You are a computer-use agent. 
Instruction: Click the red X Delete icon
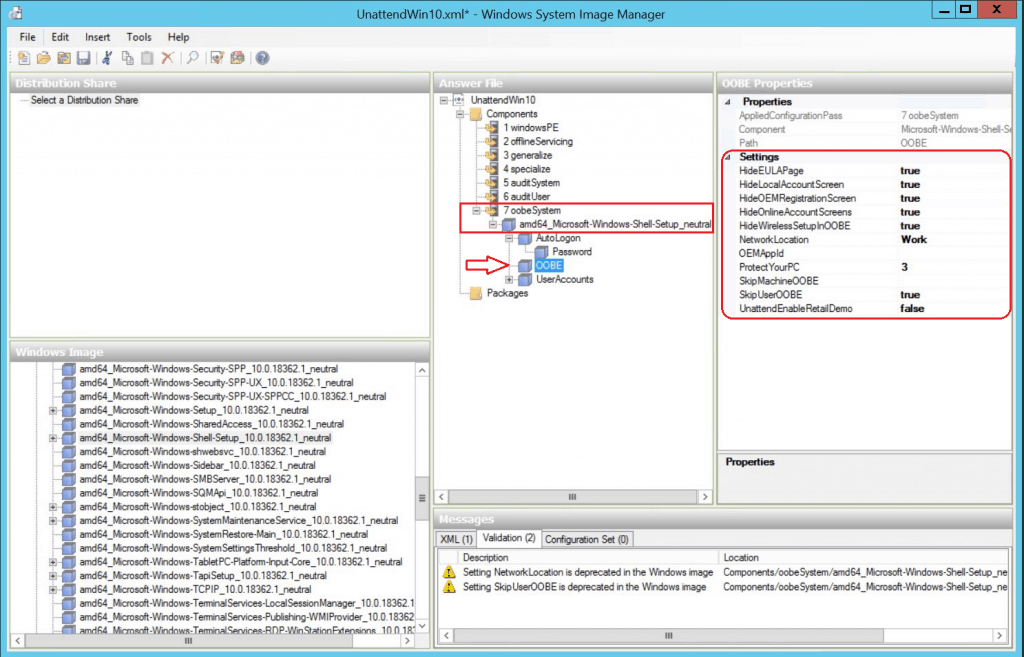(168, 58)
